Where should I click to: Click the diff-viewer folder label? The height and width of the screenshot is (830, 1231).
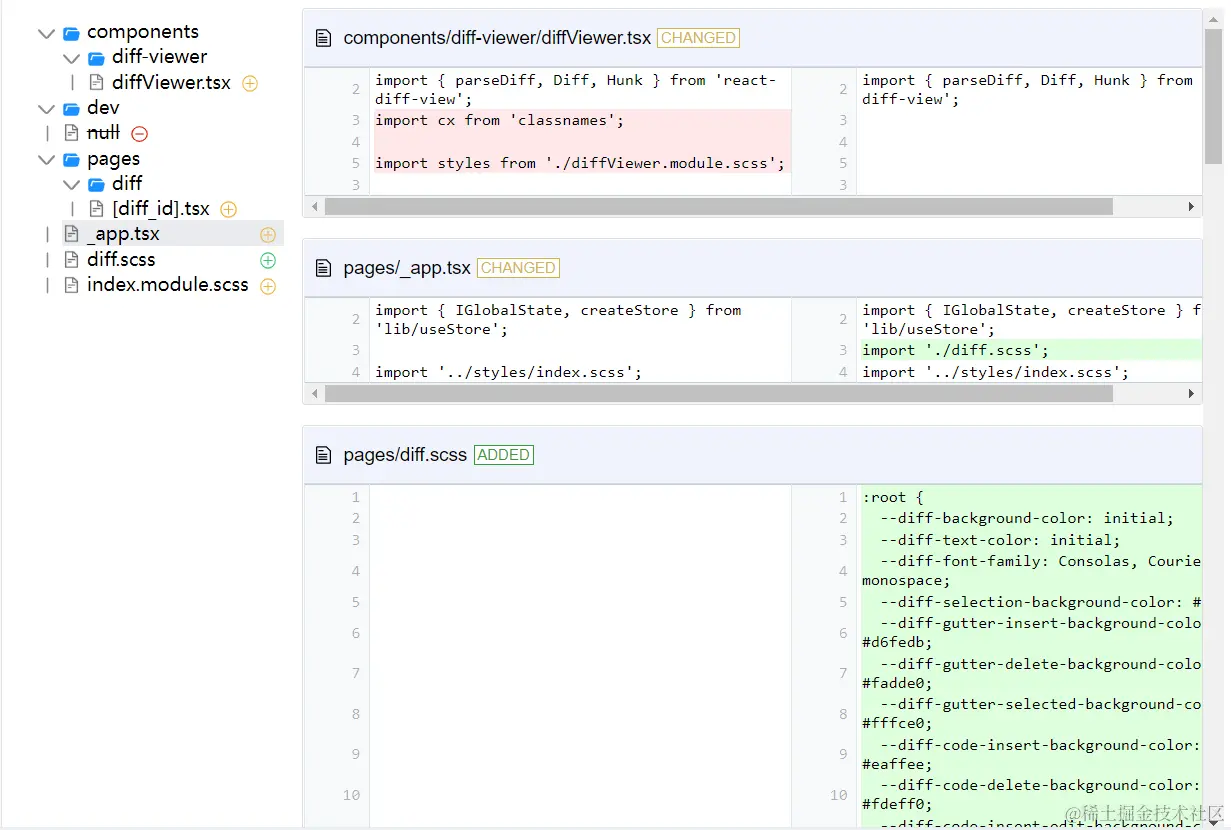click(160, 57)
